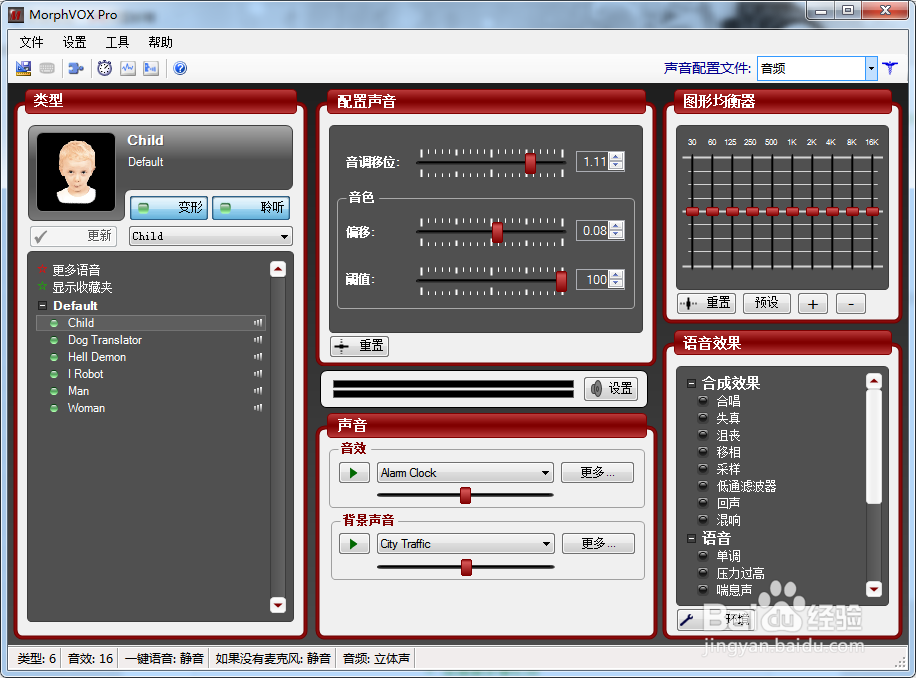The width and height of the screenshot is (916, 678).
Task: Select the Dog Translator voice
Action: pos(104,339)
